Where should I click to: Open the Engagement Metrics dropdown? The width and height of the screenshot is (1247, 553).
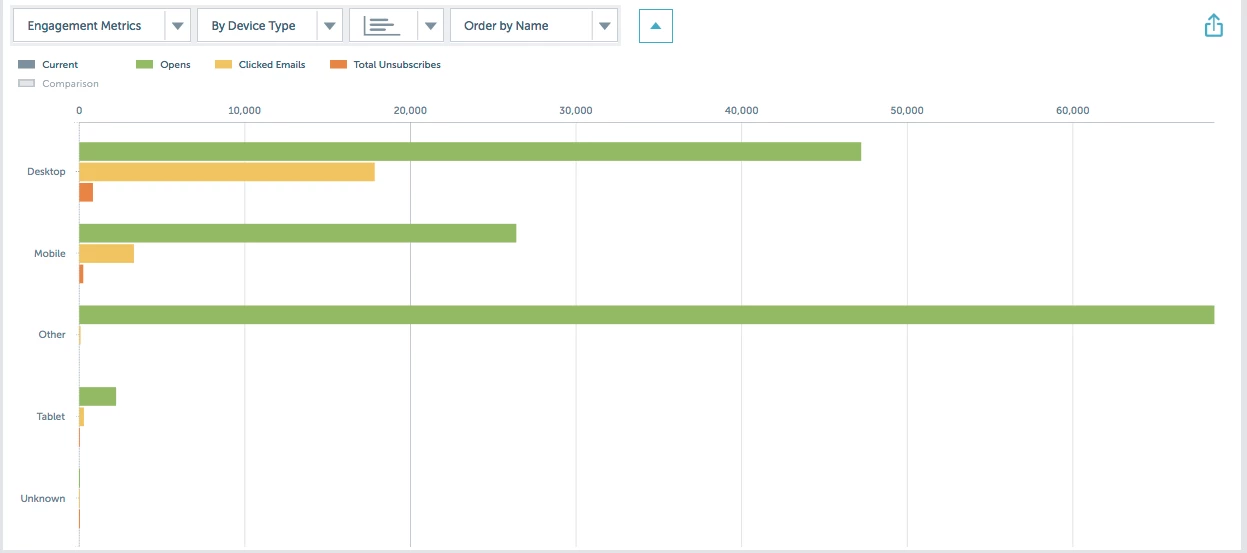coord(102,26)
